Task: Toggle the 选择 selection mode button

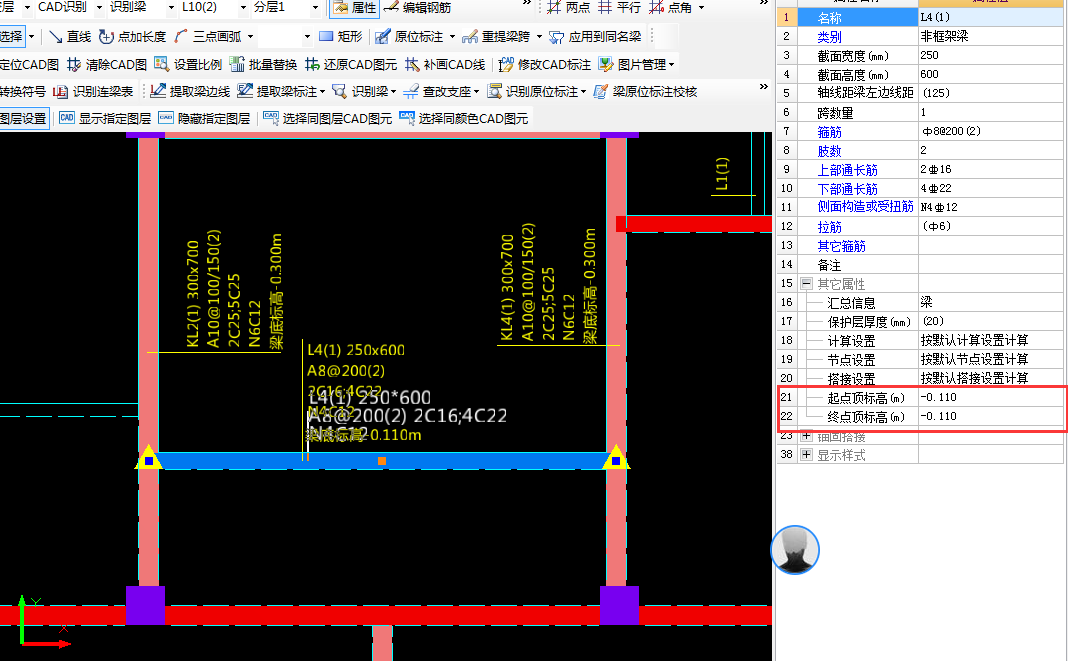Action: 12,36
